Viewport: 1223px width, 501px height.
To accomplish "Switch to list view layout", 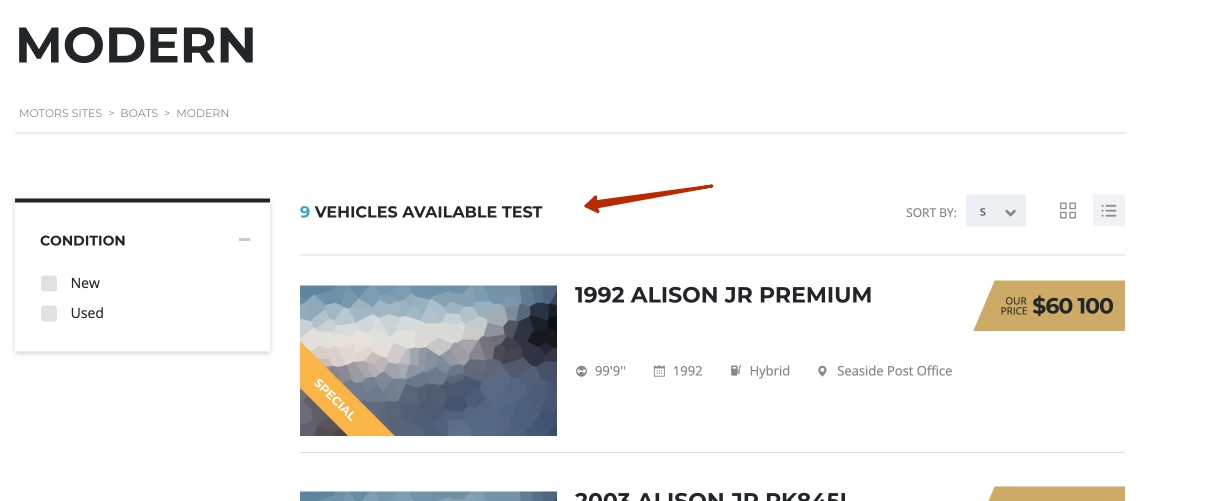I will [1108, 211].
